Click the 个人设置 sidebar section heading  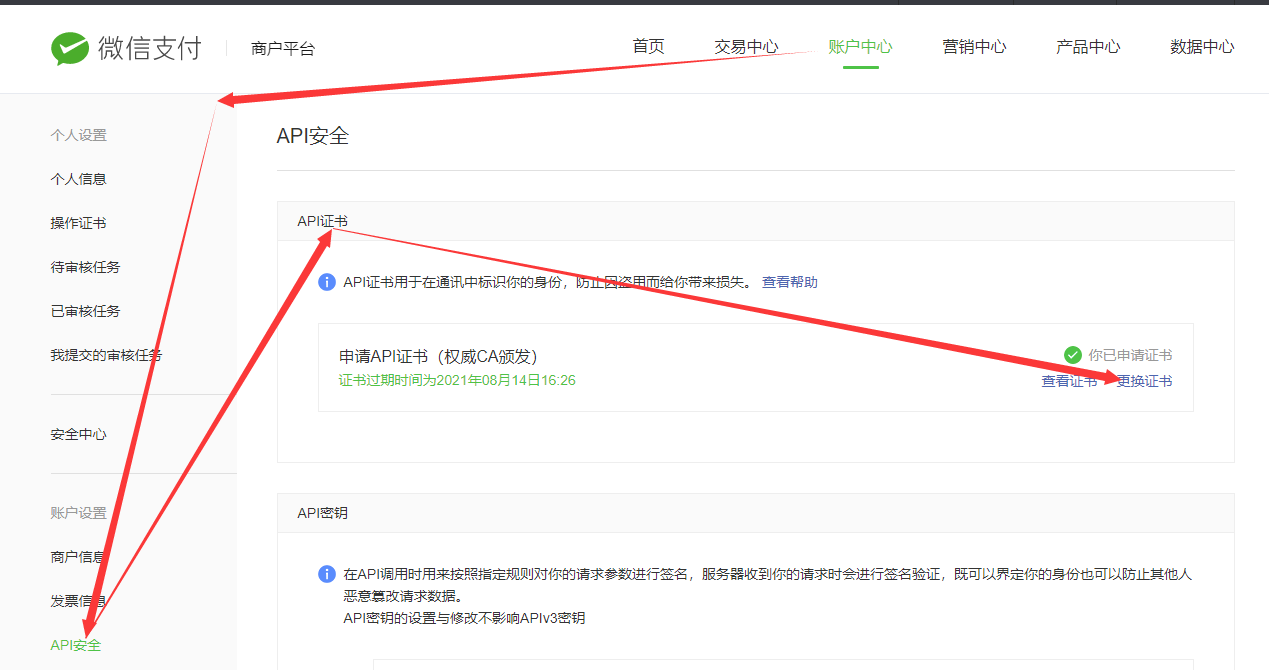(x=78, y=135)
